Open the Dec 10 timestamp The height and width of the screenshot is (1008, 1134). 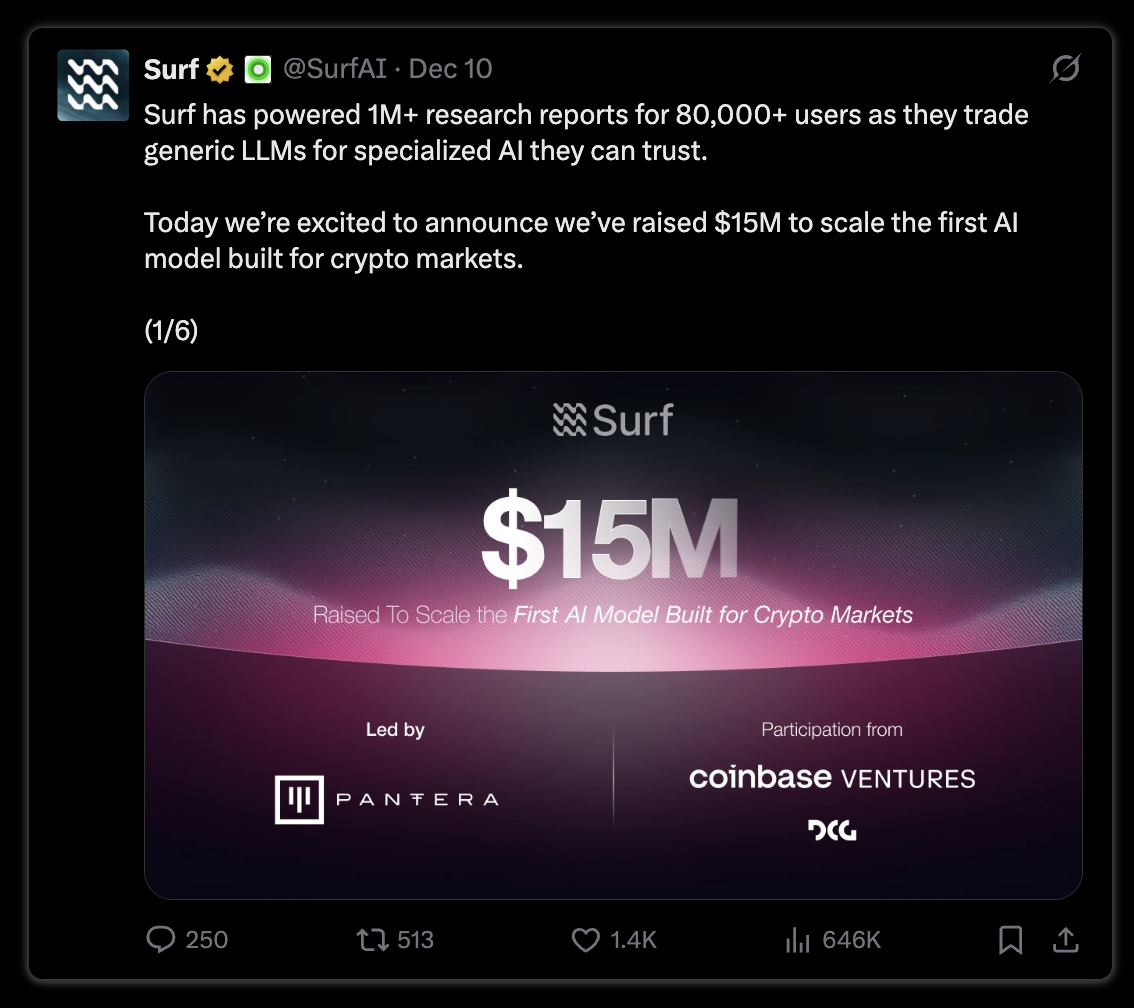(451, 69)
